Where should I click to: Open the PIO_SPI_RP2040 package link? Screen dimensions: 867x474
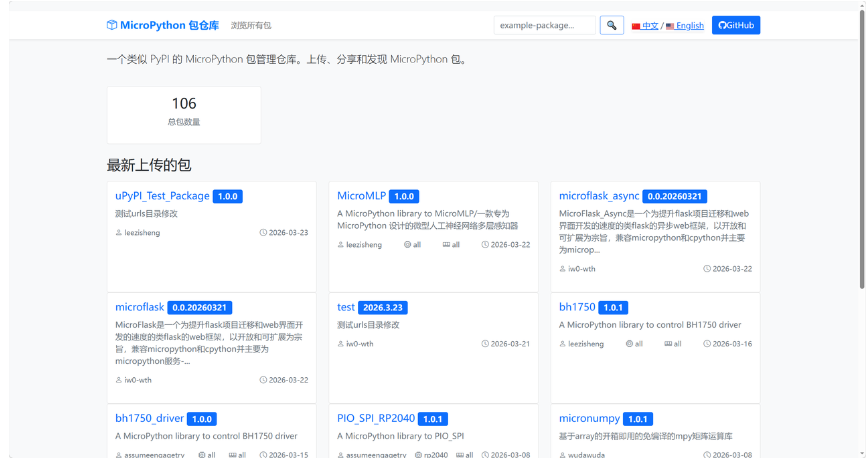[376, 419]
